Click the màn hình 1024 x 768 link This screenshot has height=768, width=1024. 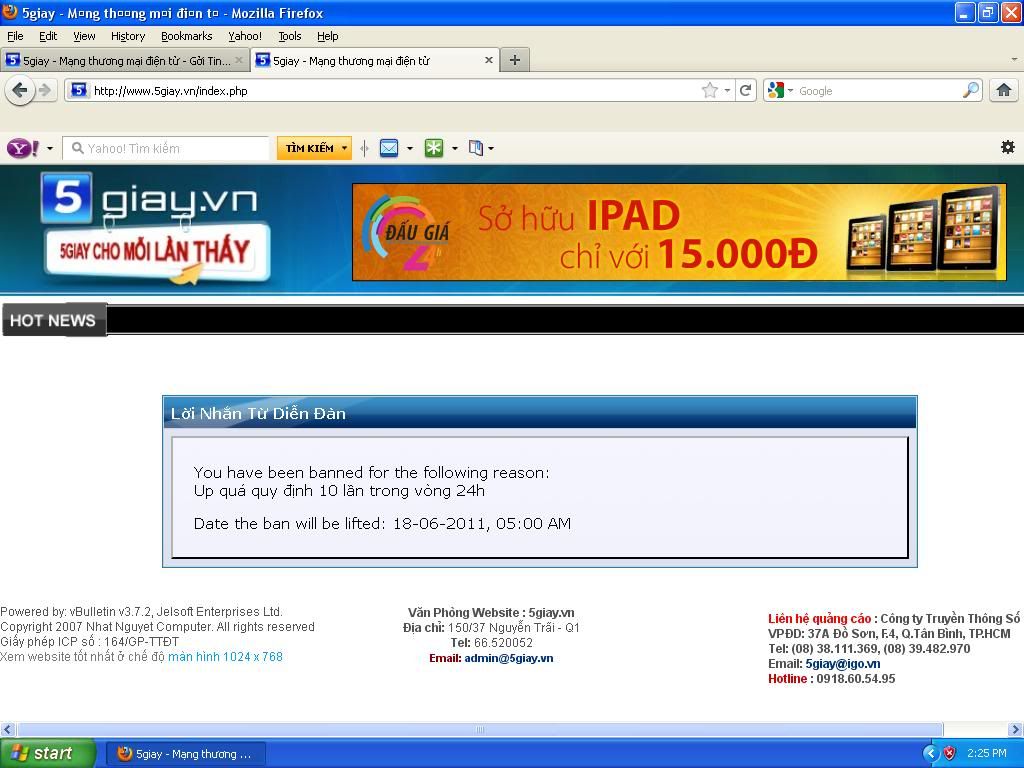225,657
